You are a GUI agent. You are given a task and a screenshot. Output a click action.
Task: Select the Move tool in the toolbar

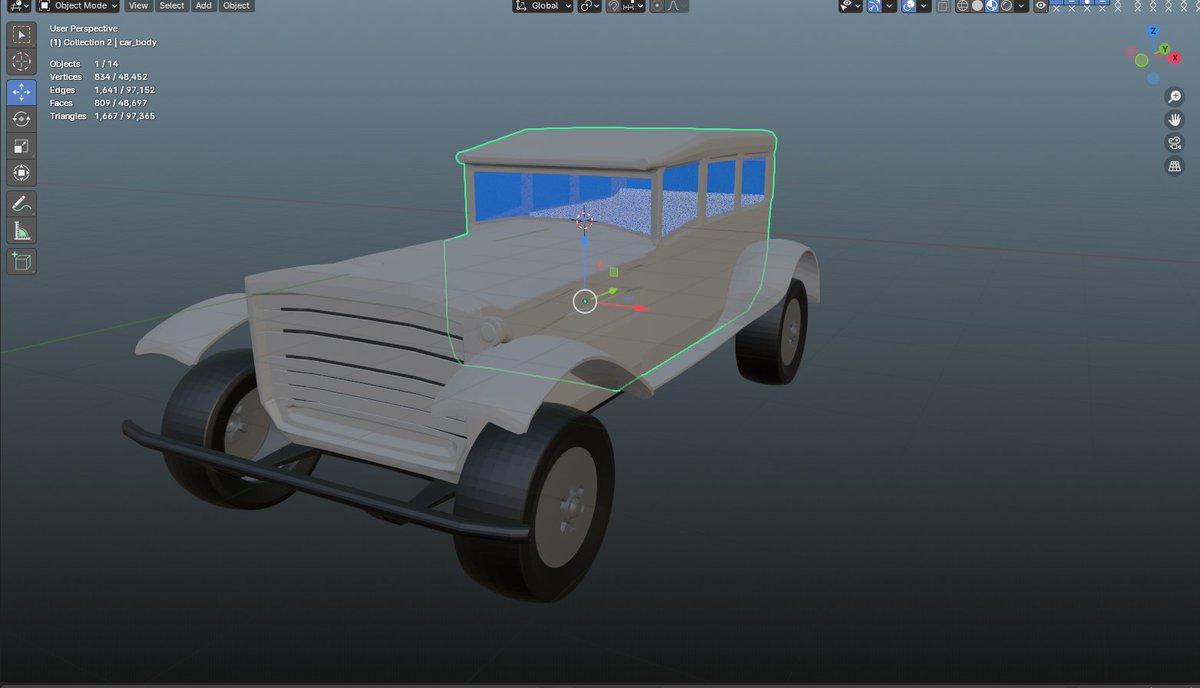click(20, 90)
